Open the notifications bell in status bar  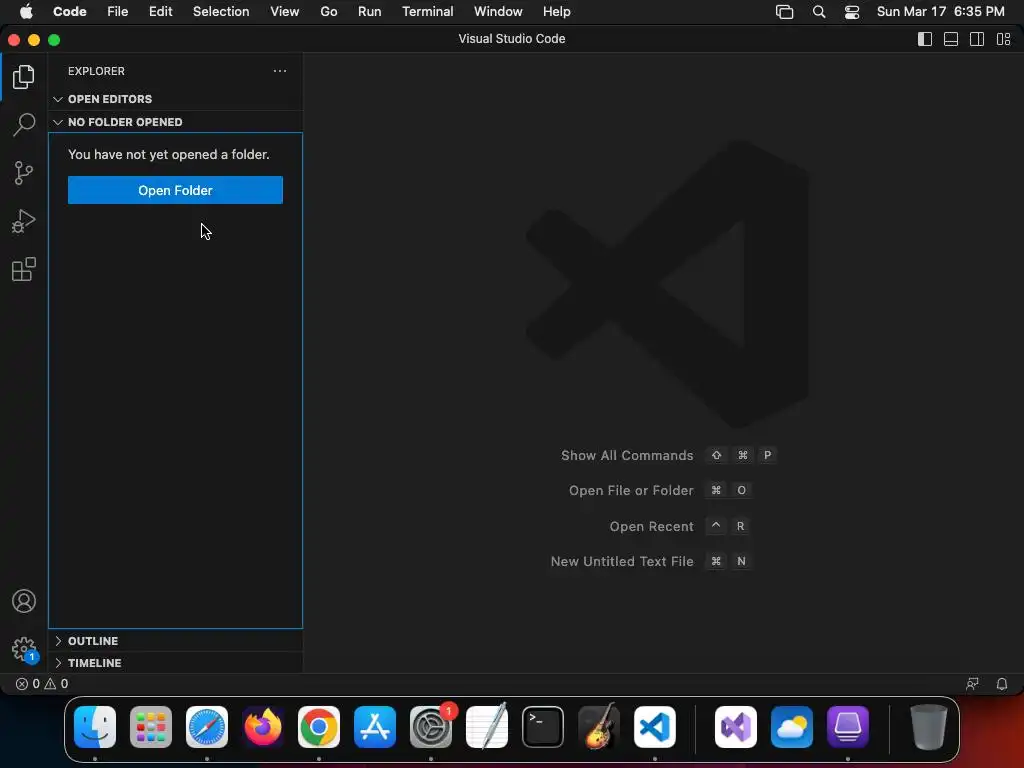coord(1002,684)
